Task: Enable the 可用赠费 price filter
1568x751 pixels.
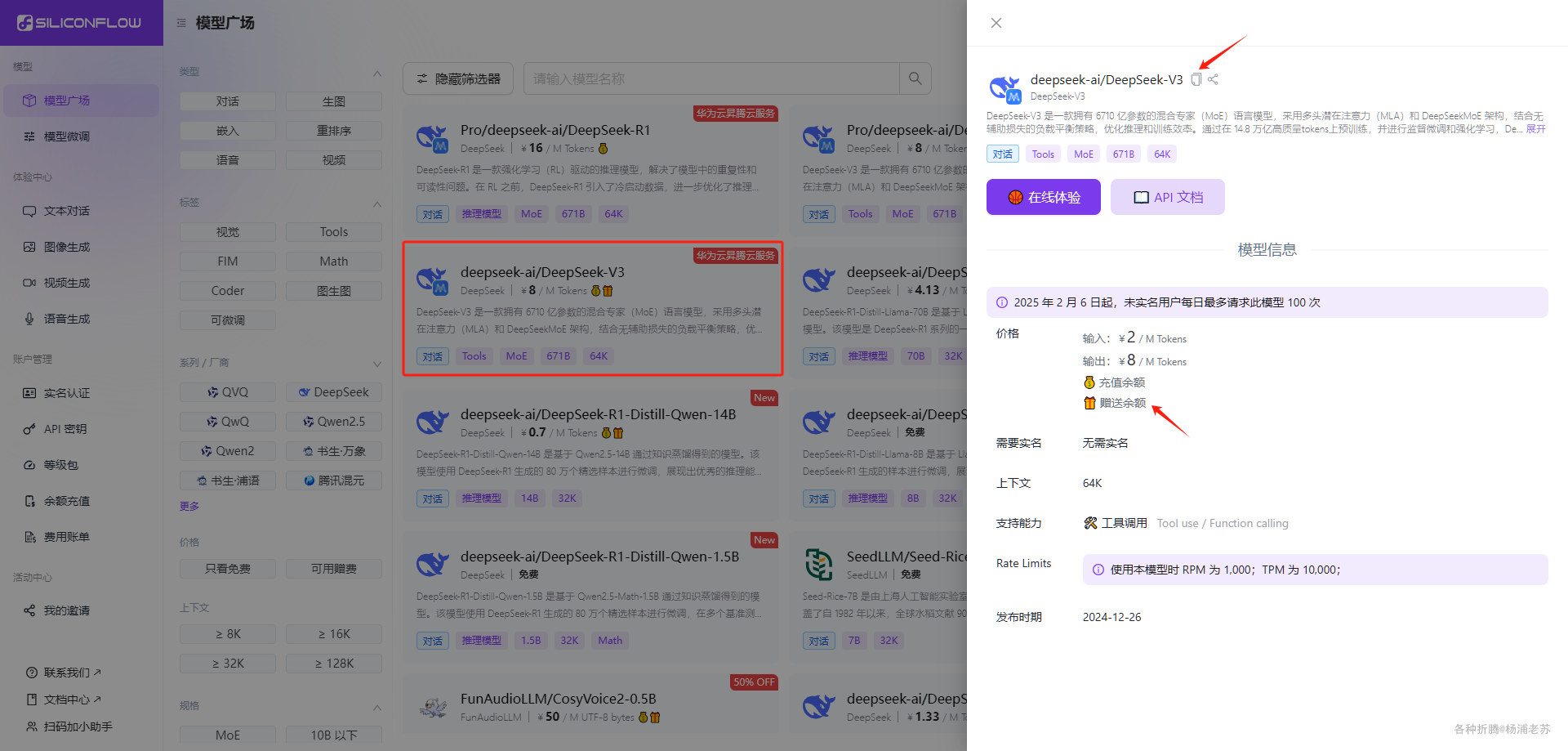Action: coord(334,569)
